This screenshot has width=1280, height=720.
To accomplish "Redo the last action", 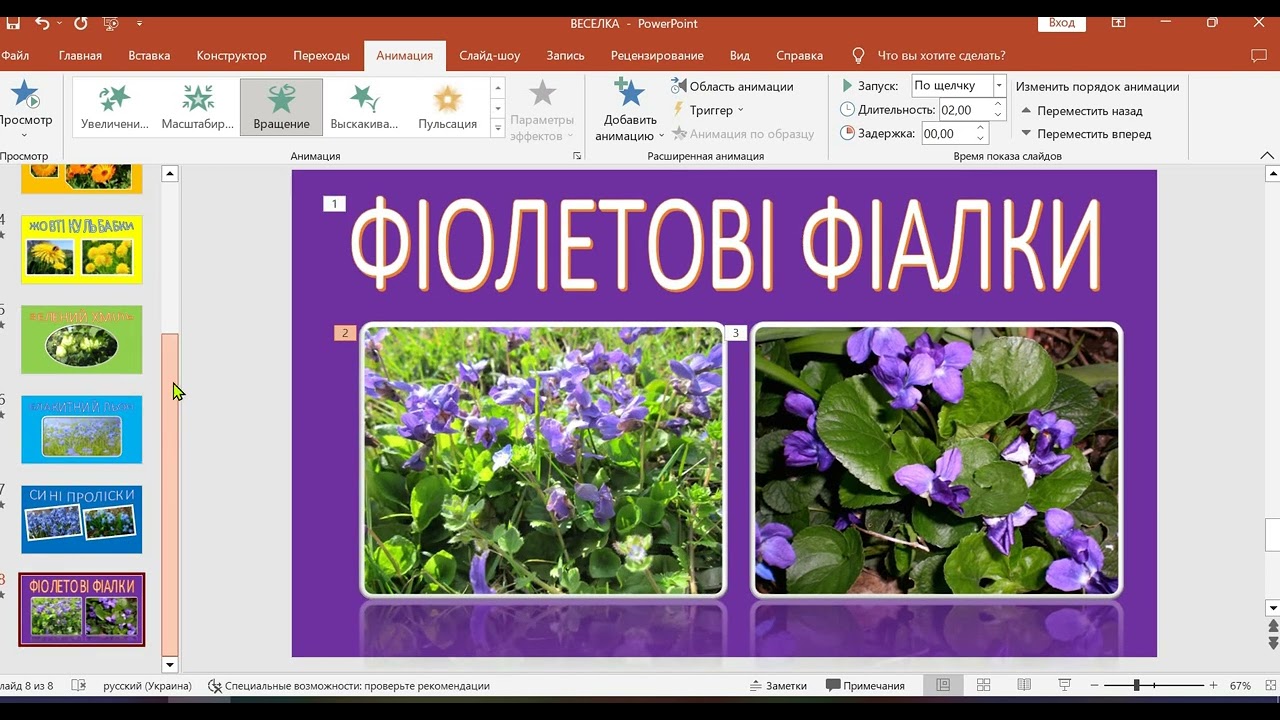I will [x=81, y=22].
